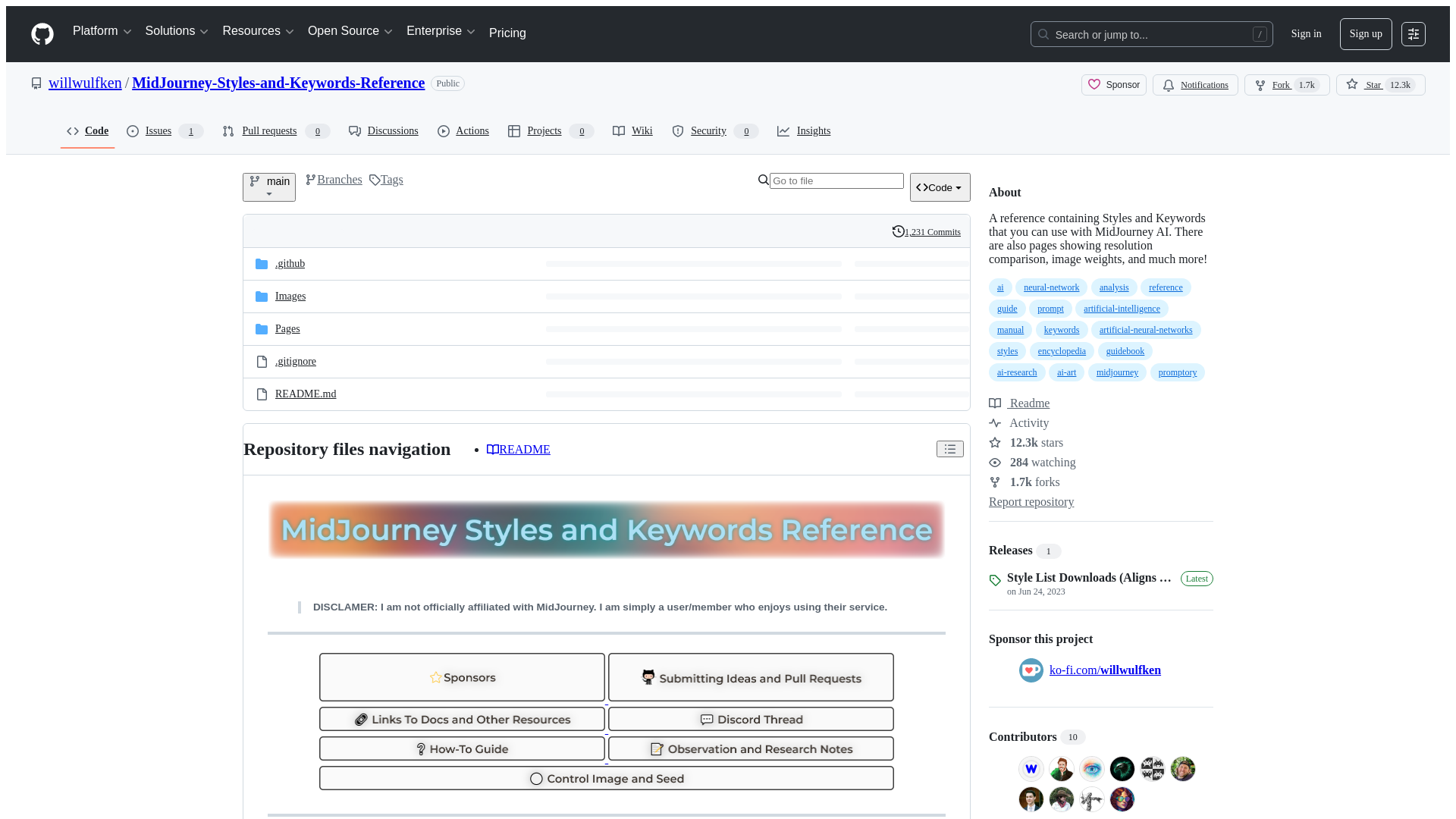Image resolution: width=1456 pixels, height=819 pixels.
Task: Click the book icon next to Readme
Action: (995, 403)
